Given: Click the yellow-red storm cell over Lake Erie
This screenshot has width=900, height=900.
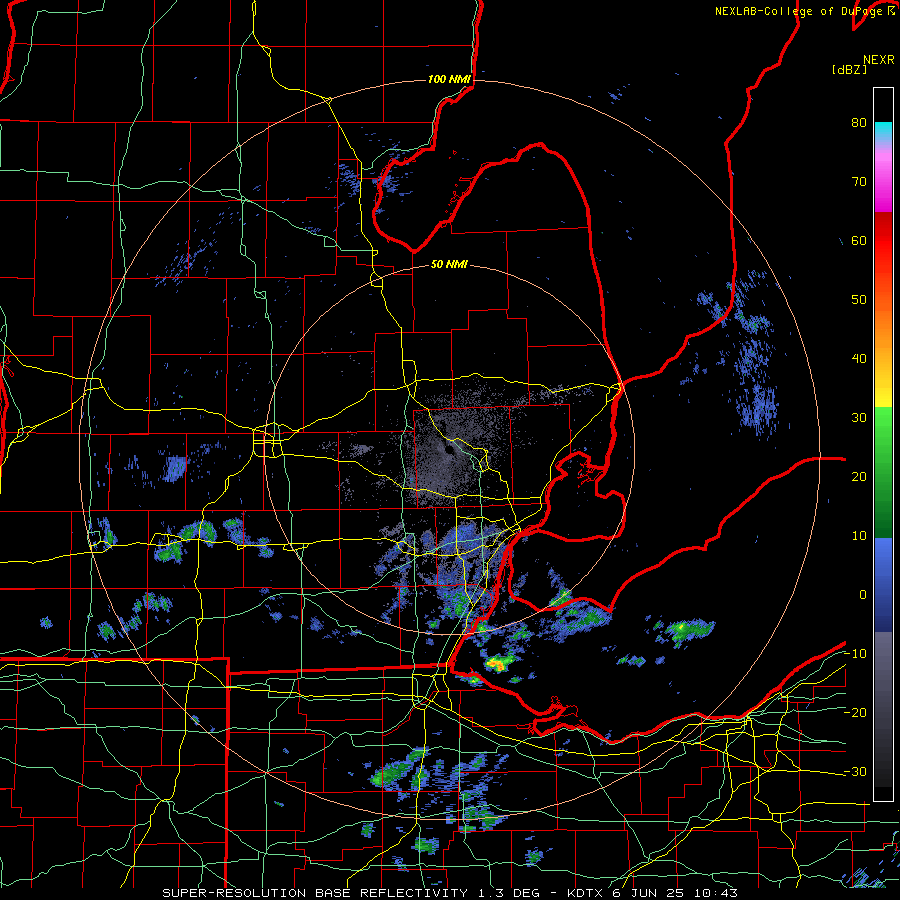Looking at the screenshot, I should point(496,665).
